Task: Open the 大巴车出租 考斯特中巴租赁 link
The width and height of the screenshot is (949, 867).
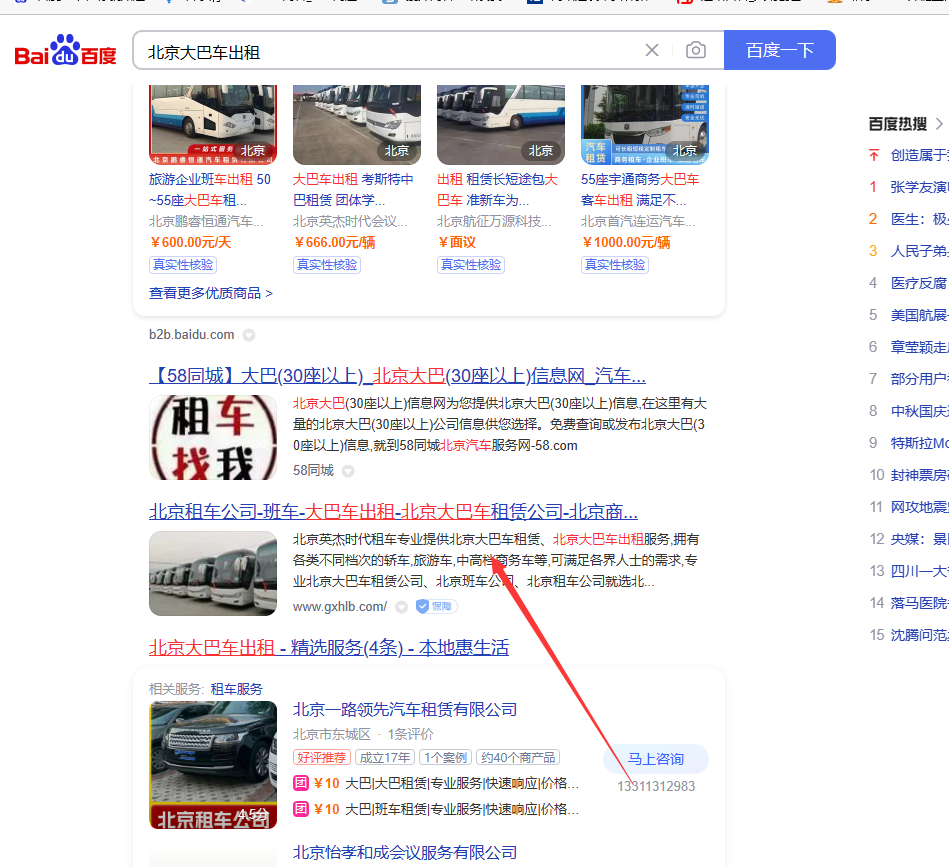Action: click(353, 189)
